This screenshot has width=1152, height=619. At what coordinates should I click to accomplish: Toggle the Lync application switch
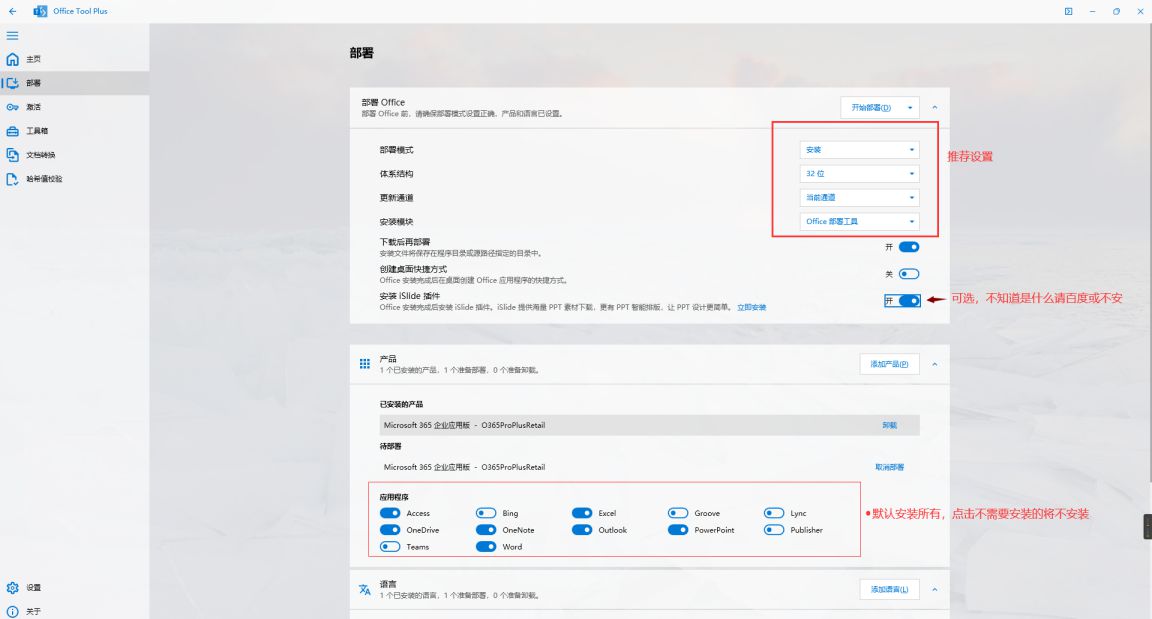774,513
